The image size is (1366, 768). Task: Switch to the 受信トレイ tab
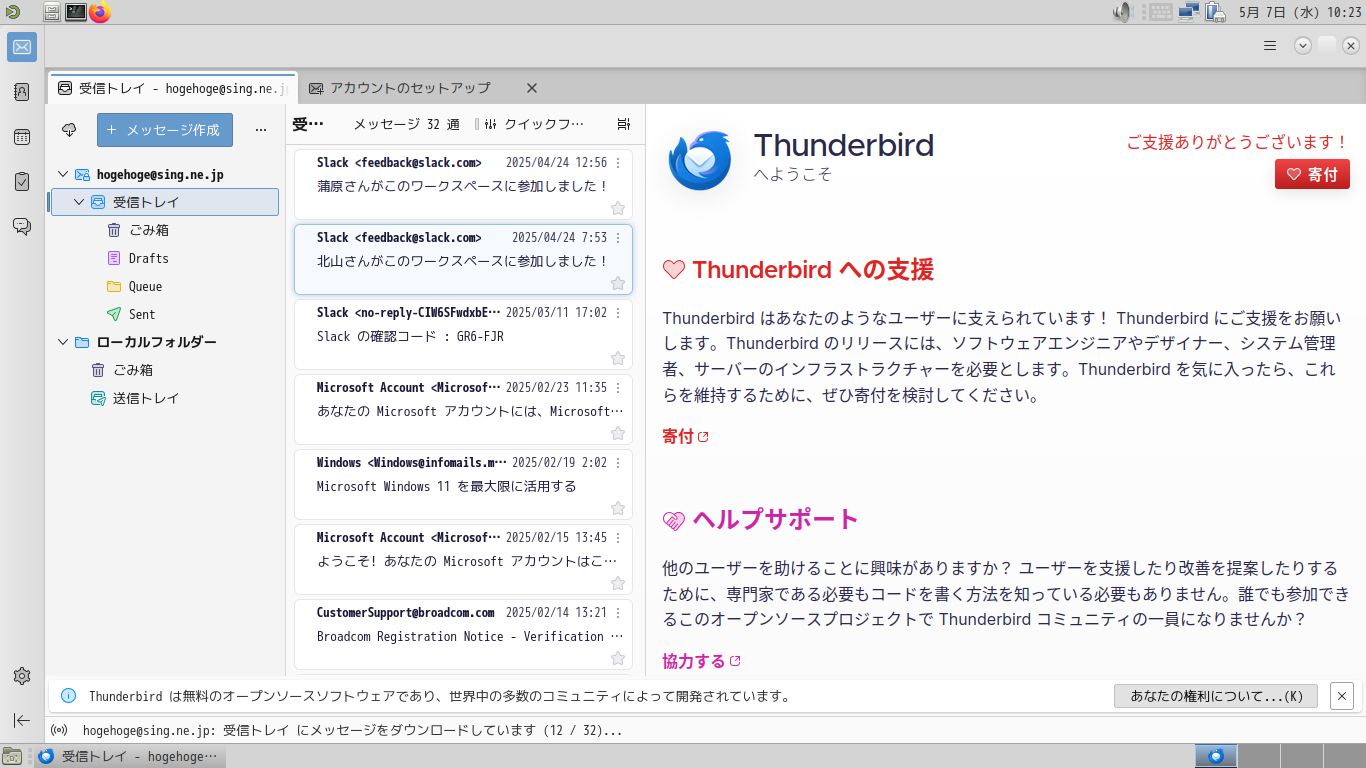coord(173,88)
